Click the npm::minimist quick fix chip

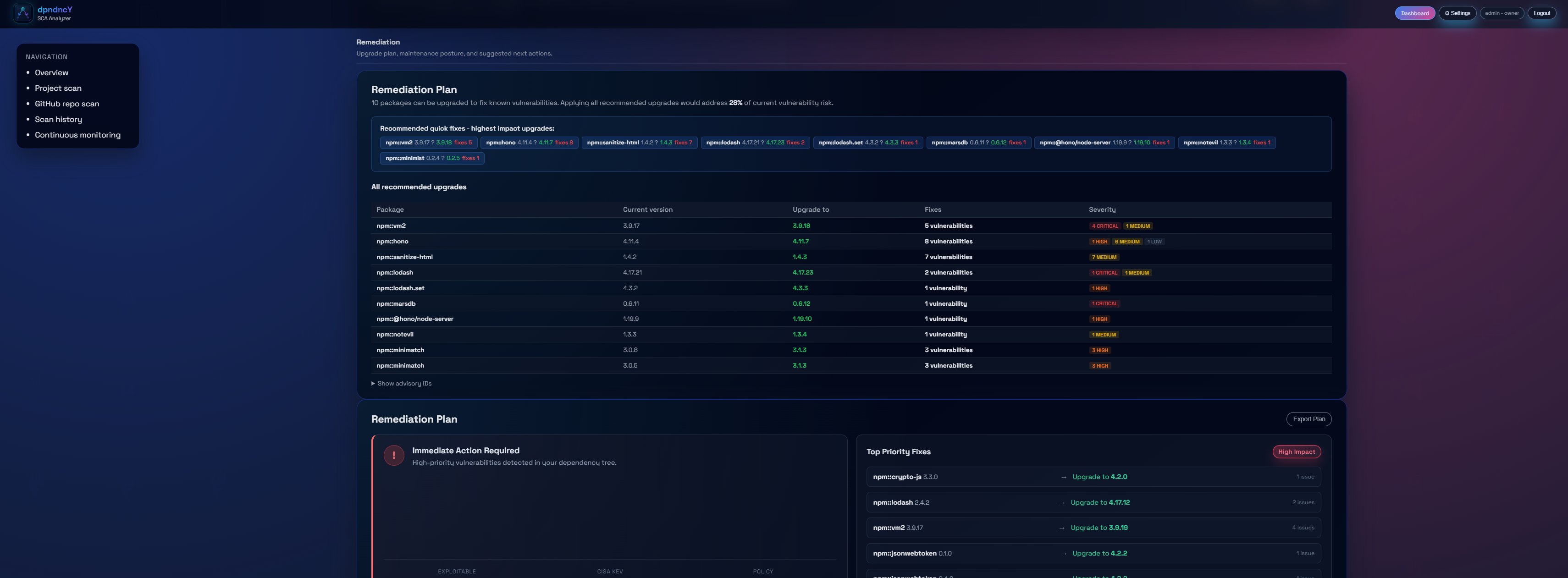(431, 158)
